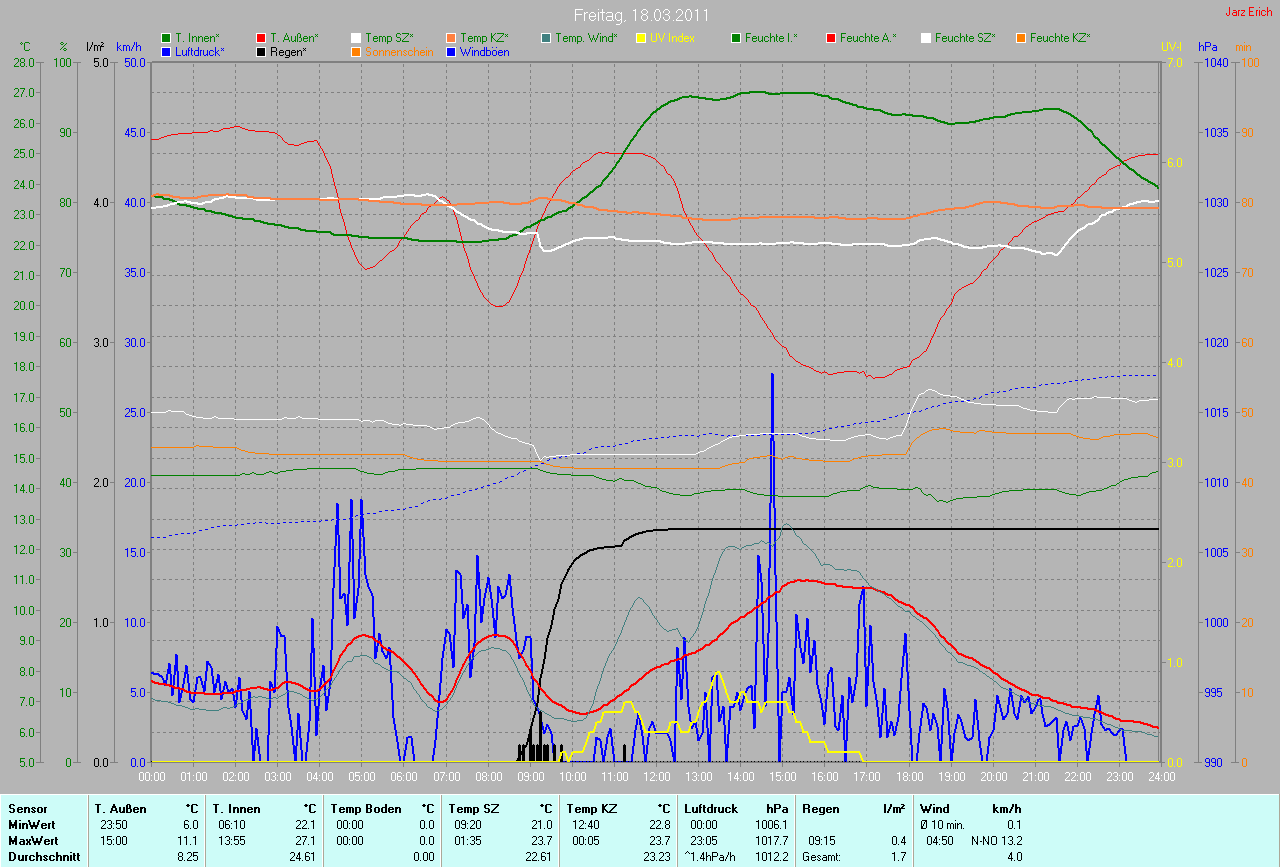The image size is (1280, 867).
Task: Select the Durchschnitt row label
Action: click(x=39, y=856)
